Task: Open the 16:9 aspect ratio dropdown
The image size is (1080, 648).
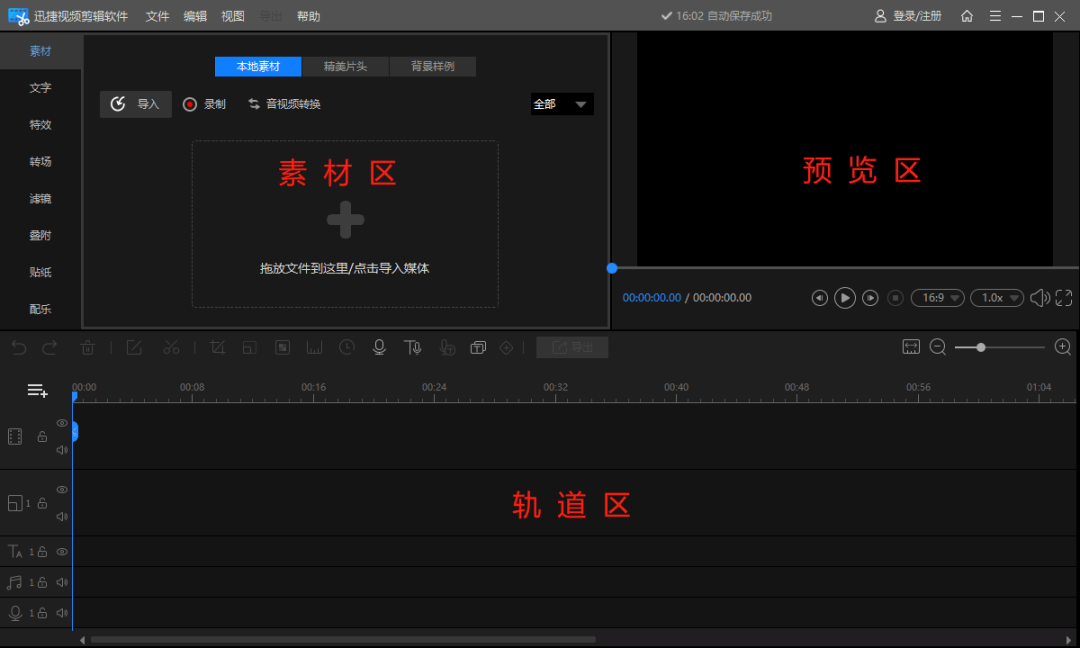Action: tap(937, 298)
